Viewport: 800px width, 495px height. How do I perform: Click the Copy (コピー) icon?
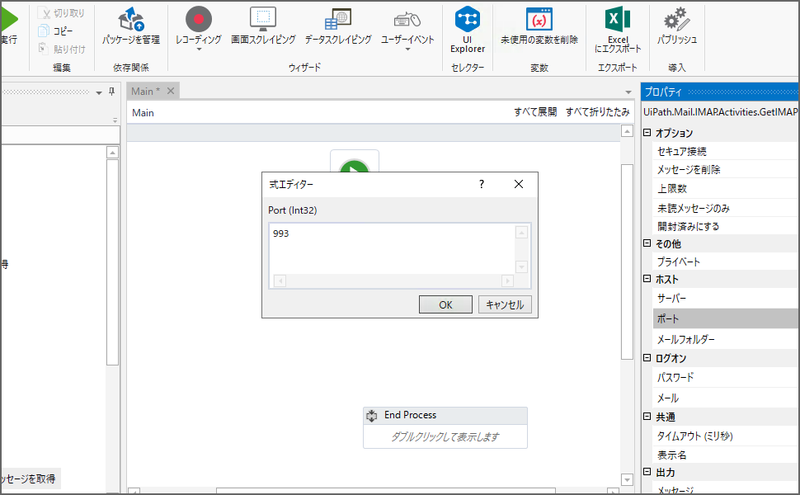click(x=44, y=31)
